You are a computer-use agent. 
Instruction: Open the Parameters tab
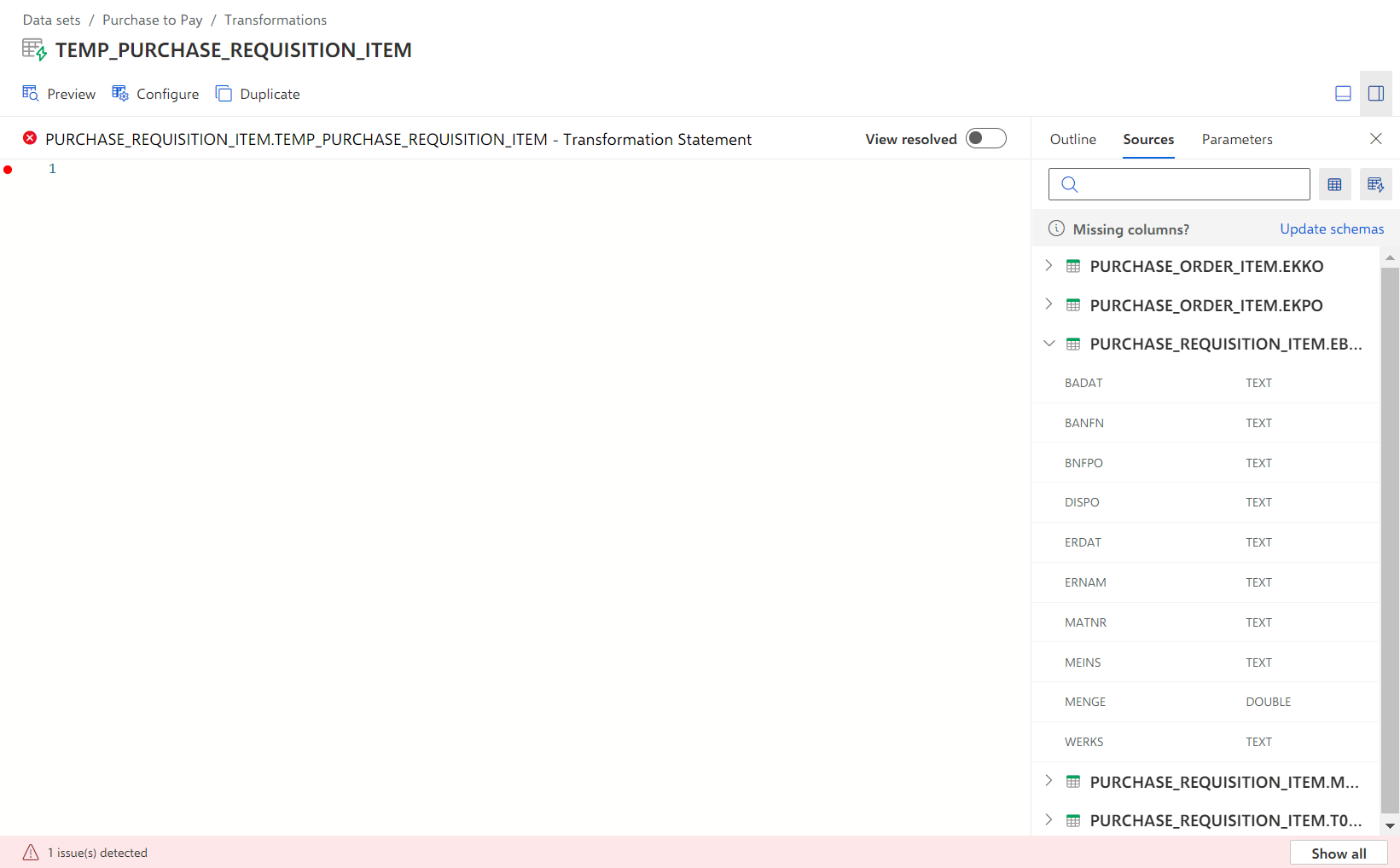1237,139
